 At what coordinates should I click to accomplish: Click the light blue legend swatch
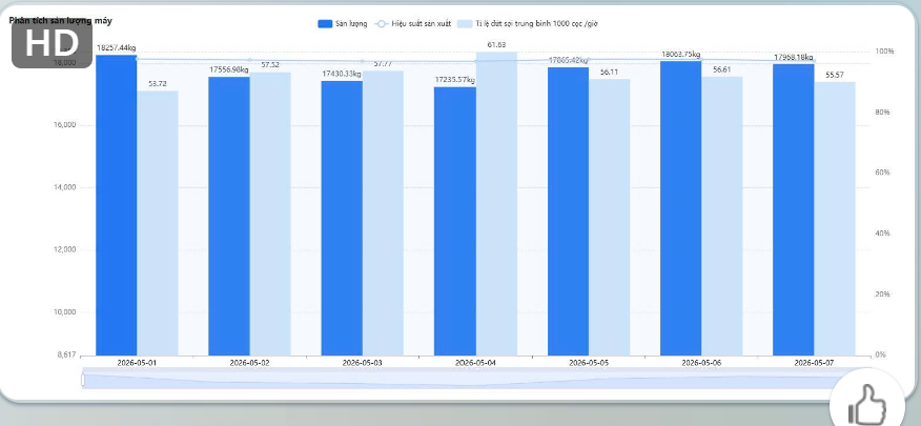[x=465, y=24]
